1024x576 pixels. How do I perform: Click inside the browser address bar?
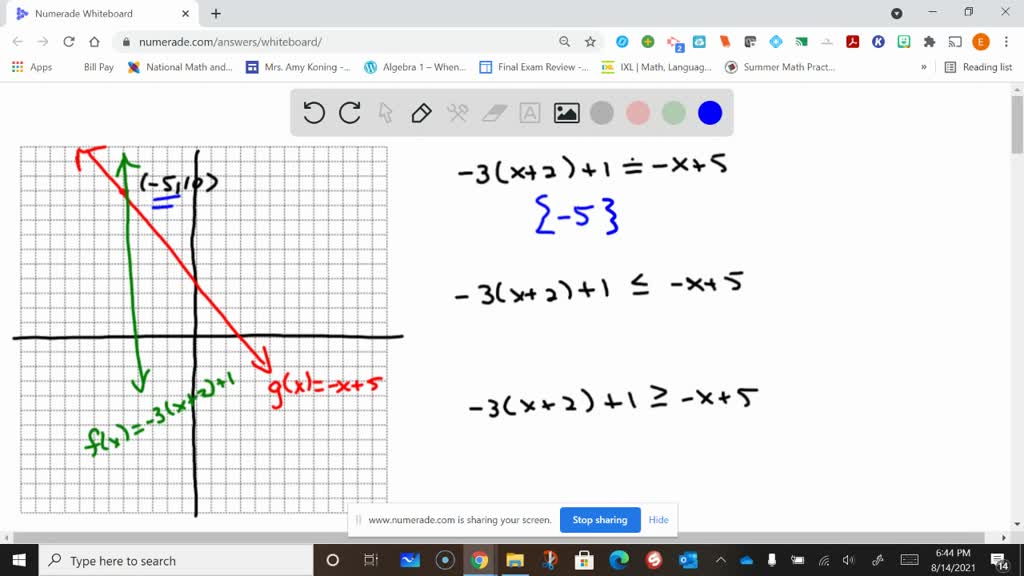coord(300,43)
